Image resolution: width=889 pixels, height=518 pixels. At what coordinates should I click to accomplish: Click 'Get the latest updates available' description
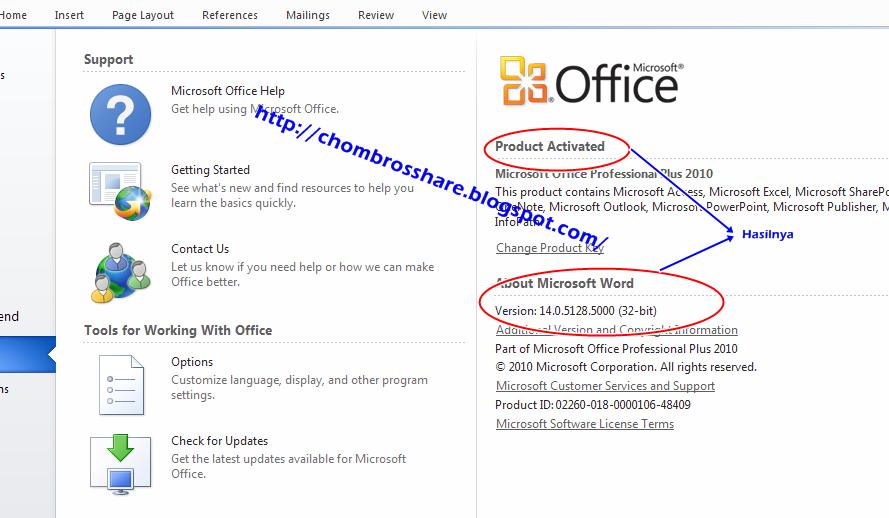[289, 466]
